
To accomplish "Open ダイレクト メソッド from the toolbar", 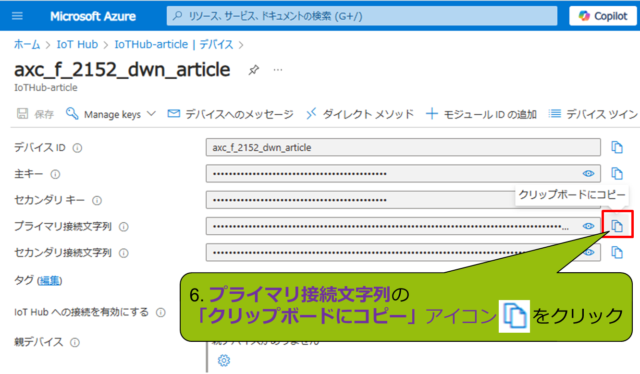I will [360, 114].
